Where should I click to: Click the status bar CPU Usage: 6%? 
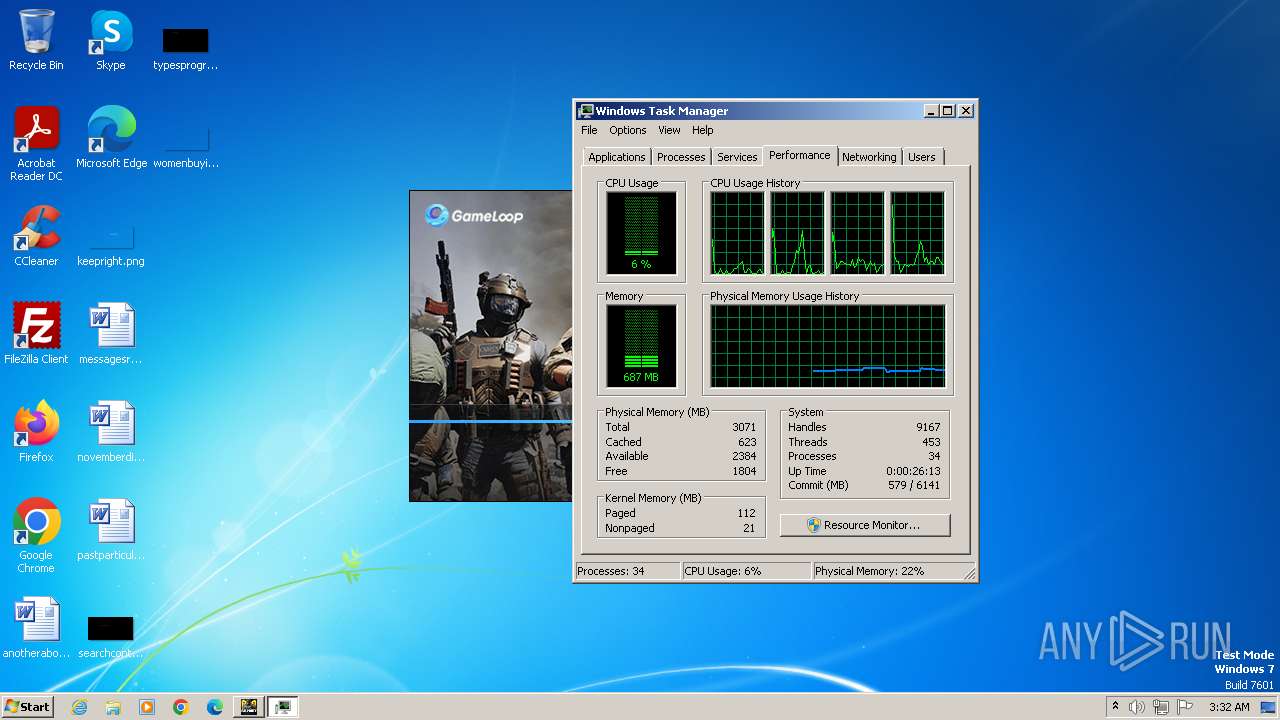(x=746, y=571)
